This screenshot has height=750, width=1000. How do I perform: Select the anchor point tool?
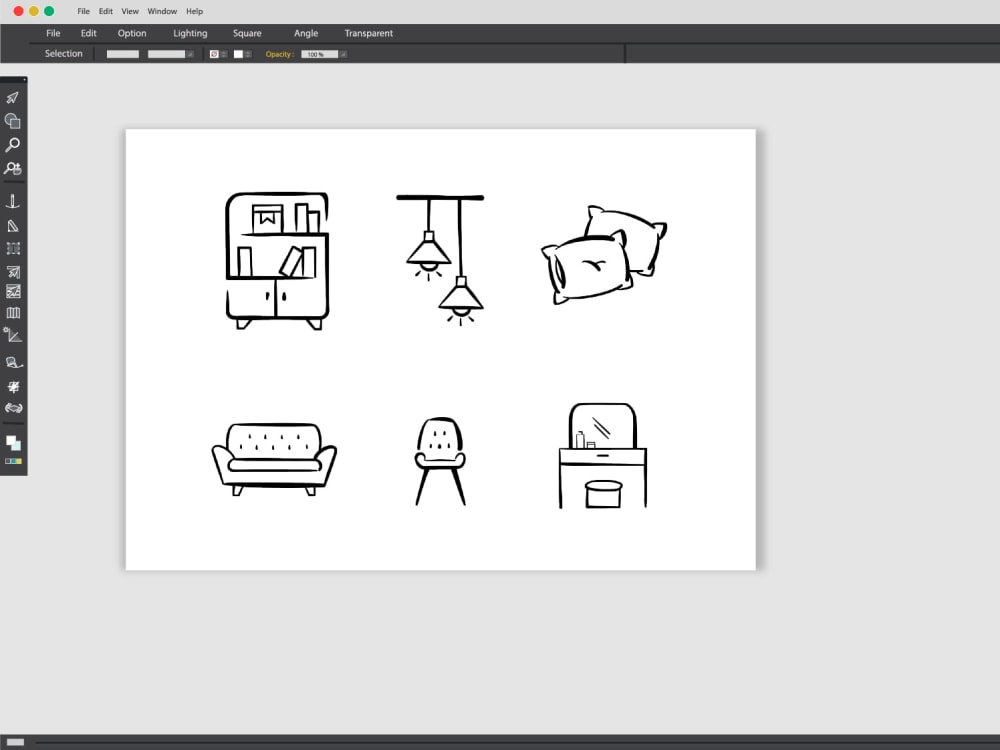point(13,202)
